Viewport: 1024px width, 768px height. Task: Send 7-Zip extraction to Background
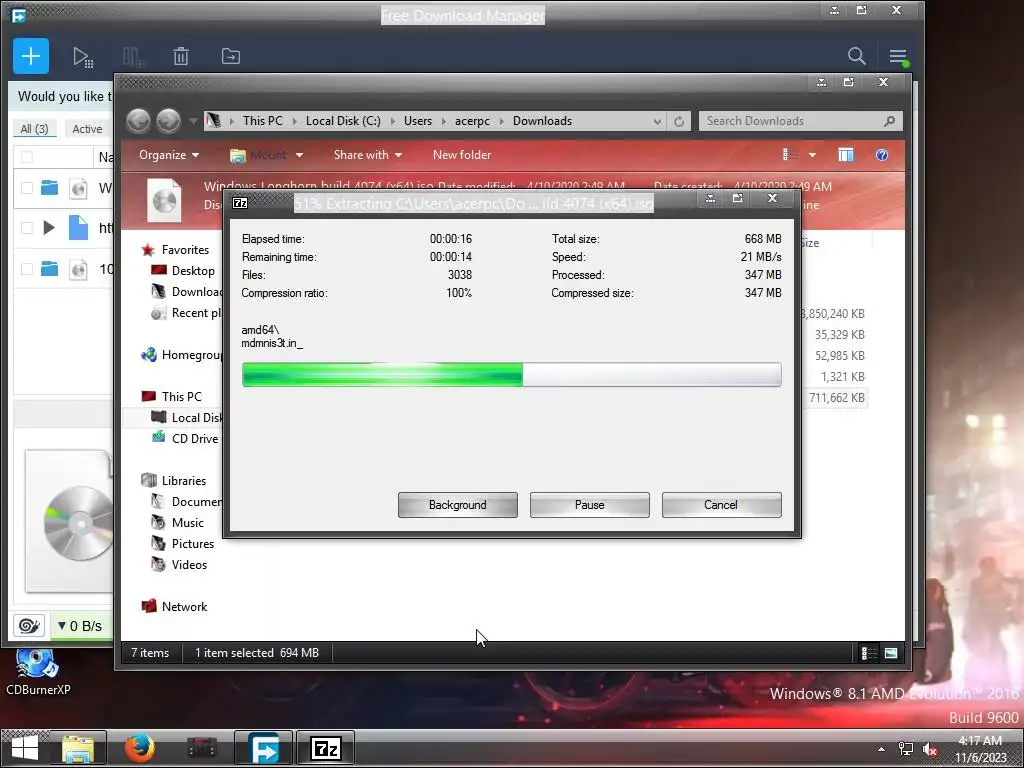click(458, 505)
